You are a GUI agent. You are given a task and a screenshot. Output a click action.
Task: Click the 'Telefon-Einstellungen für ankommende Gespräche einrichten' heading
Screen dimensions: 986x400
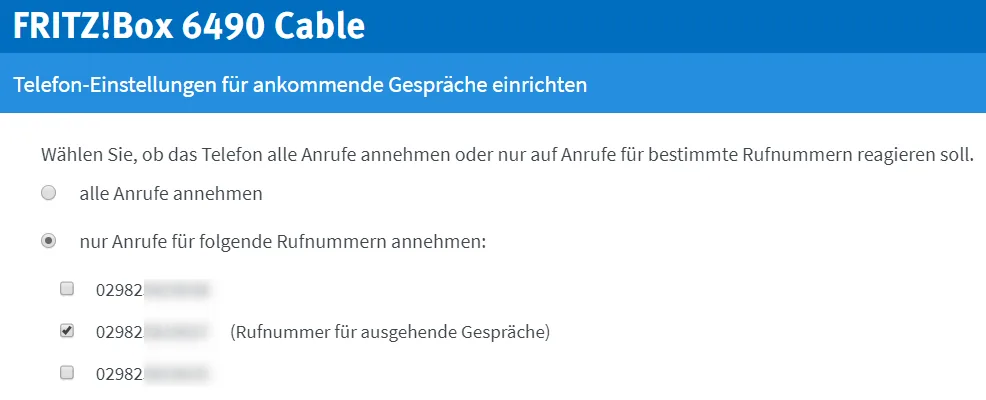300,84
